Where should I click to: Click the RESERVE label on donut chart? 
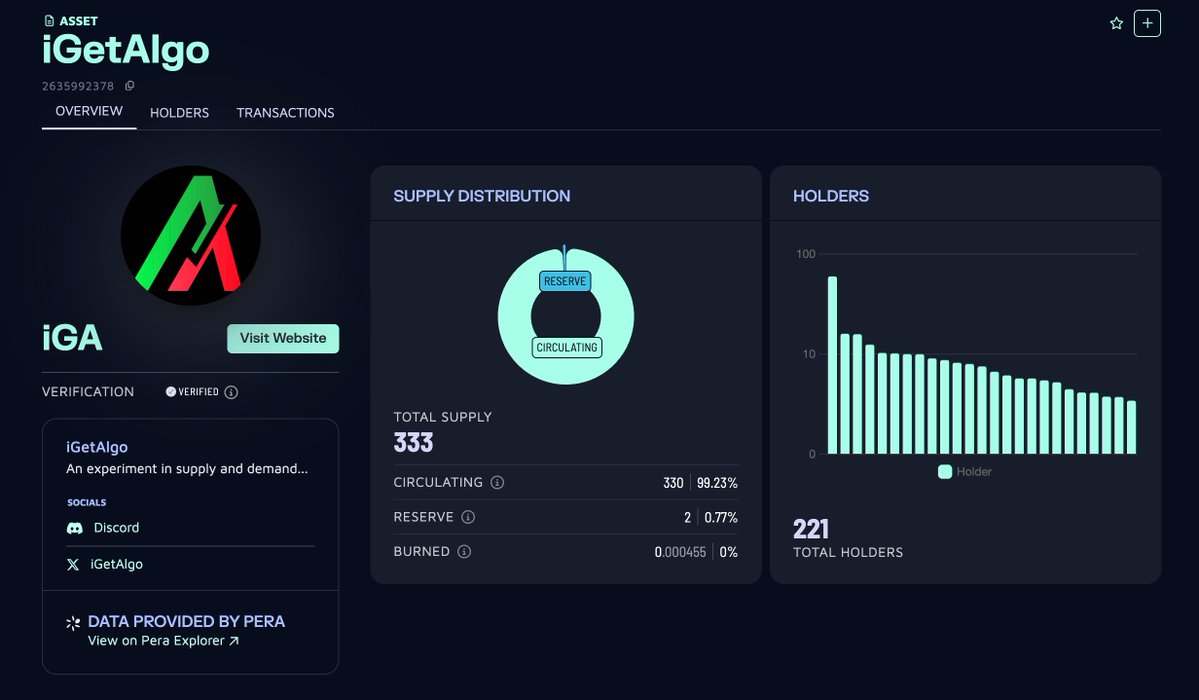coord(565,282)
